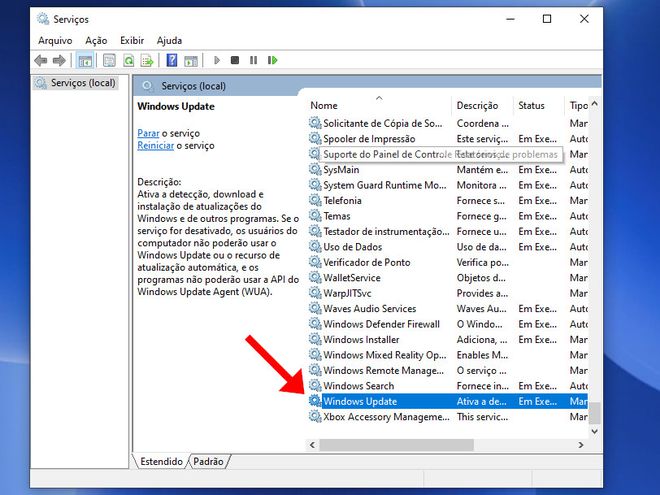Click the Export List toolbar icon

point(147,61)
